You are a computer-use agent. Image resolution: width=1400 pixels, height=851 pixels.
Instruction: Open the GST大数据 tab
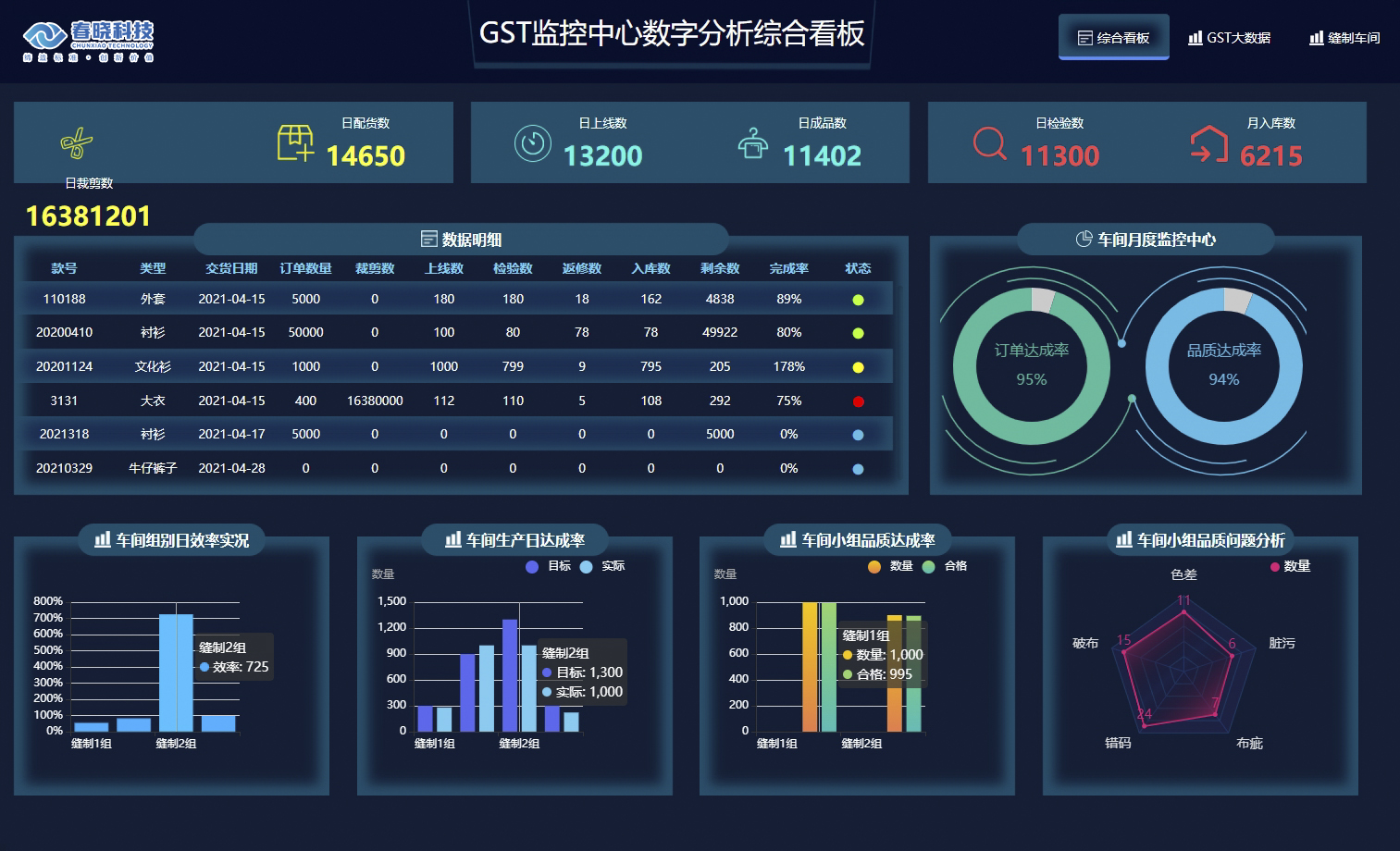1229,38
